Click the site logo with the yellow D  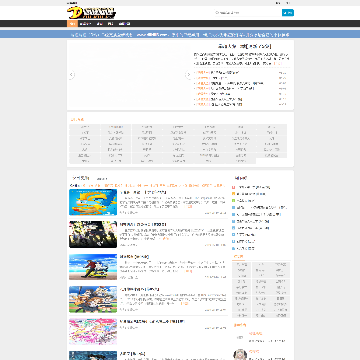[x=92, y=13]
